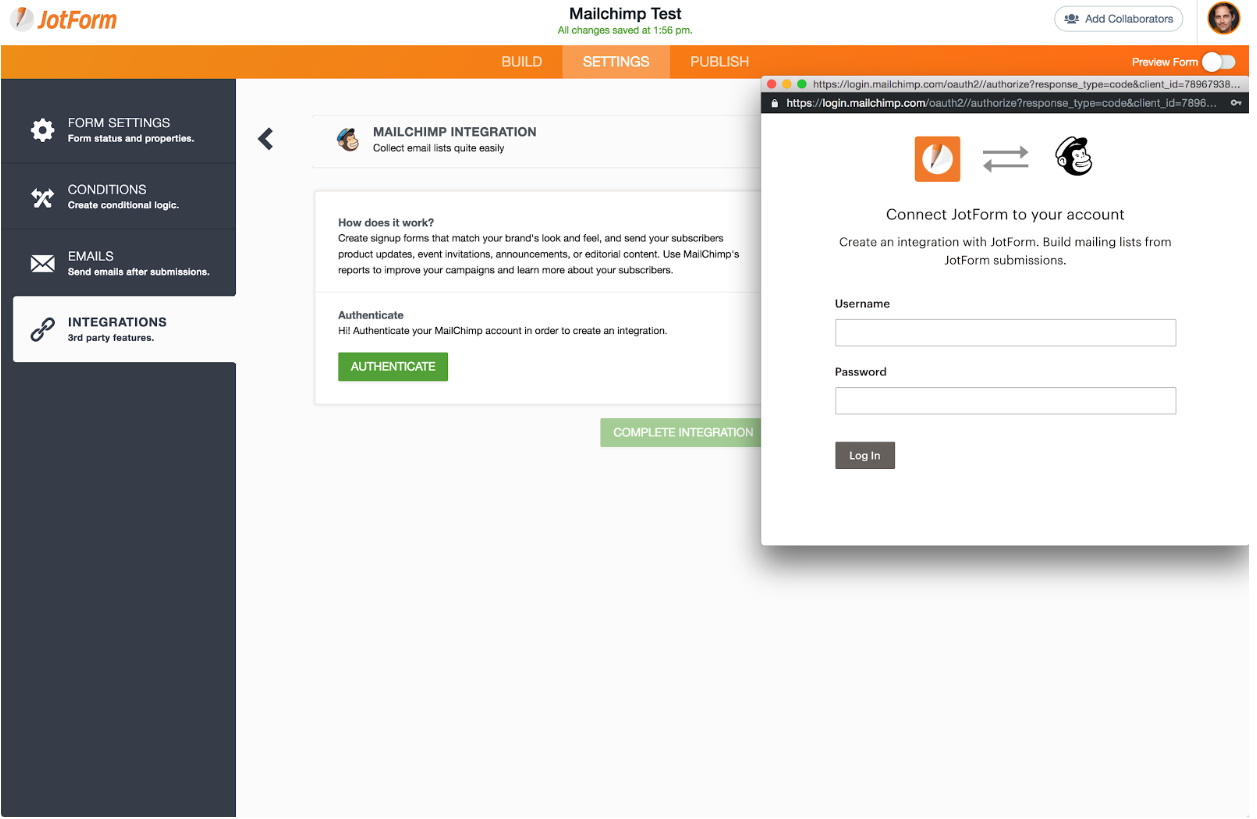
Task: Click the JotForm logo
Action: point(64,19)
